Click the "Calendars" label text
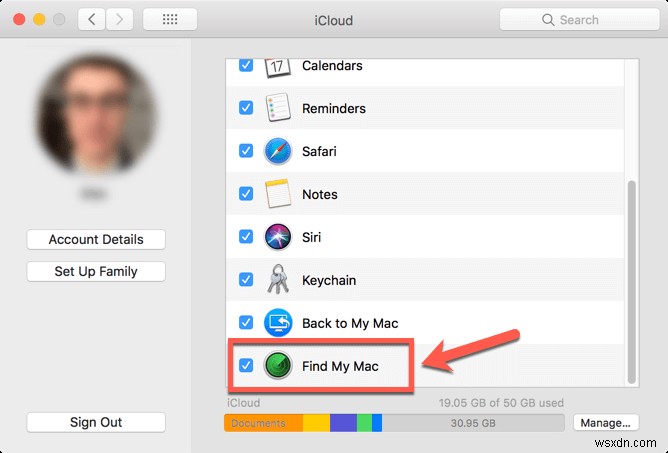Screen dimensions: 668x453 click(x=332, y=66)
